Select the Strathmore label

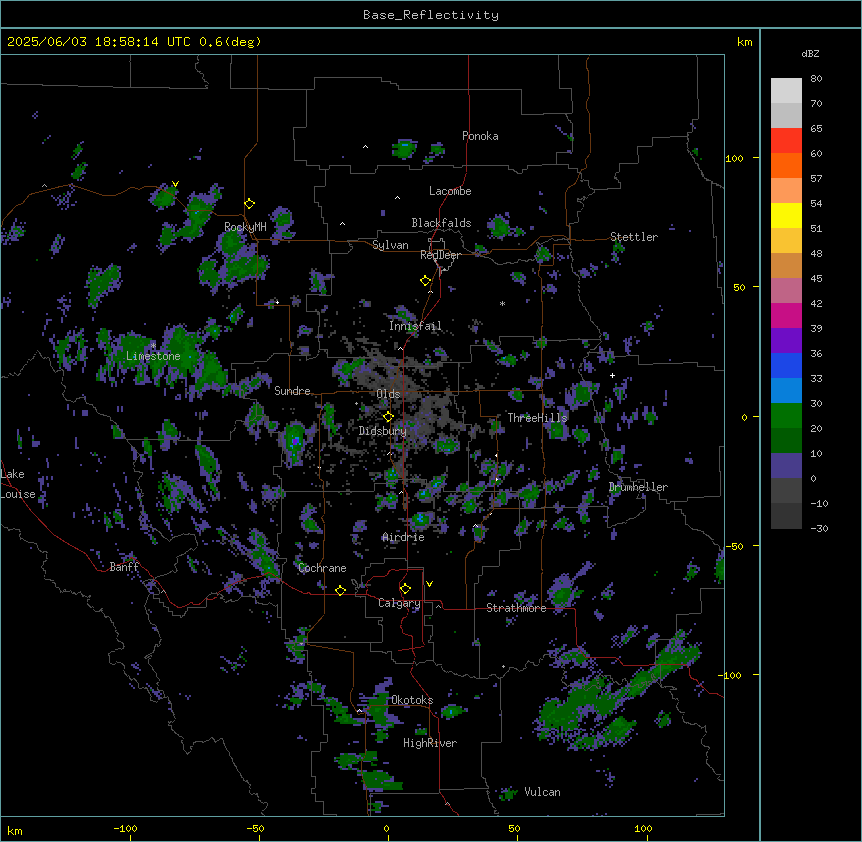point(516,608)
